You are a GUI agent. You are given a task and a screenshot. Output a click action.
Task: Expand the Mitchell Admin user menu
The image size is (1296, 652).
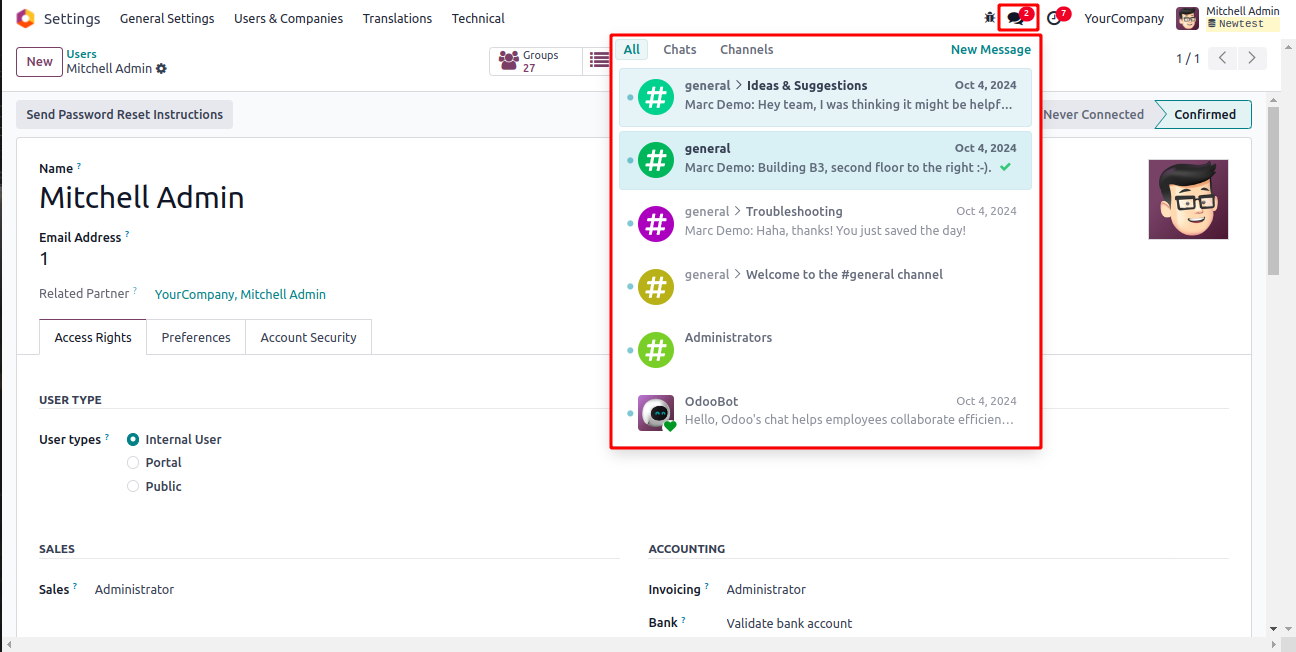(1228, 18)
